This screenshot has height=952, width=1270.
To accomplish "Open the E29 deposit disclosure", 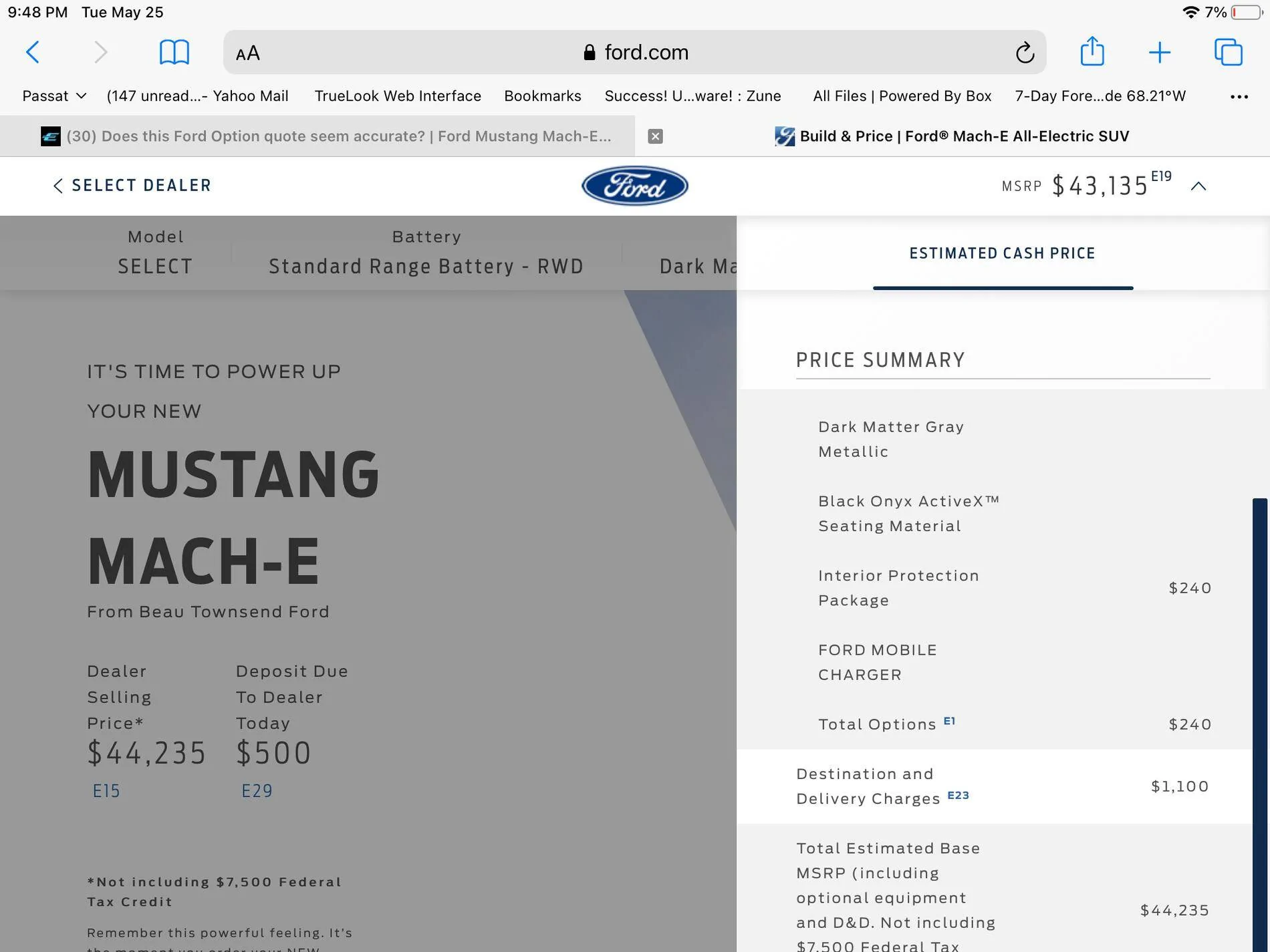I will [x=257, y=791].
